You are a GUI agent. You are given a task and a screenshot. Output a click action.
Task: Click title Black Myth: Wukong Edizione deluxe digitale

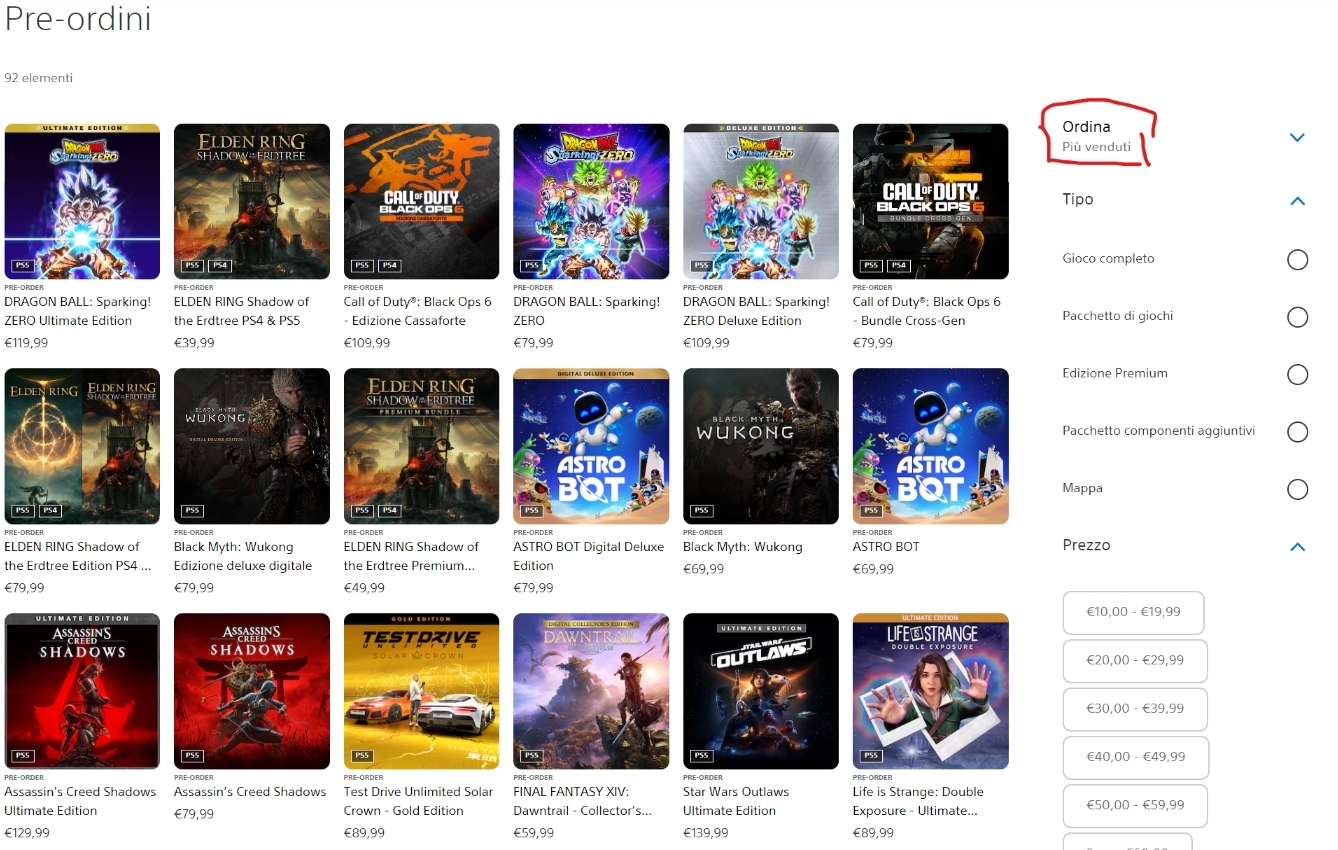[243, 556]
